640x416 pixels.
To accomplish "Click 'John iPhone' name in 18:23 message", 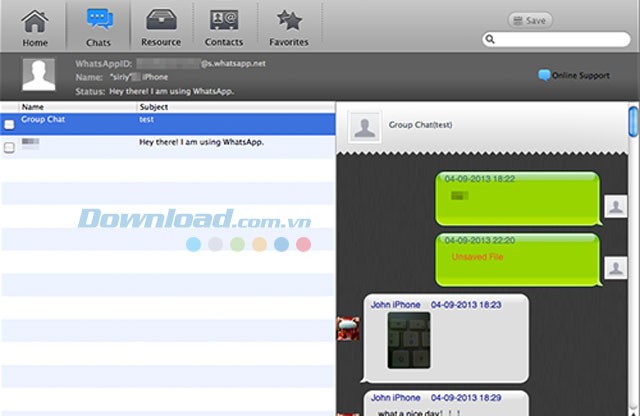I will [396, 305].
